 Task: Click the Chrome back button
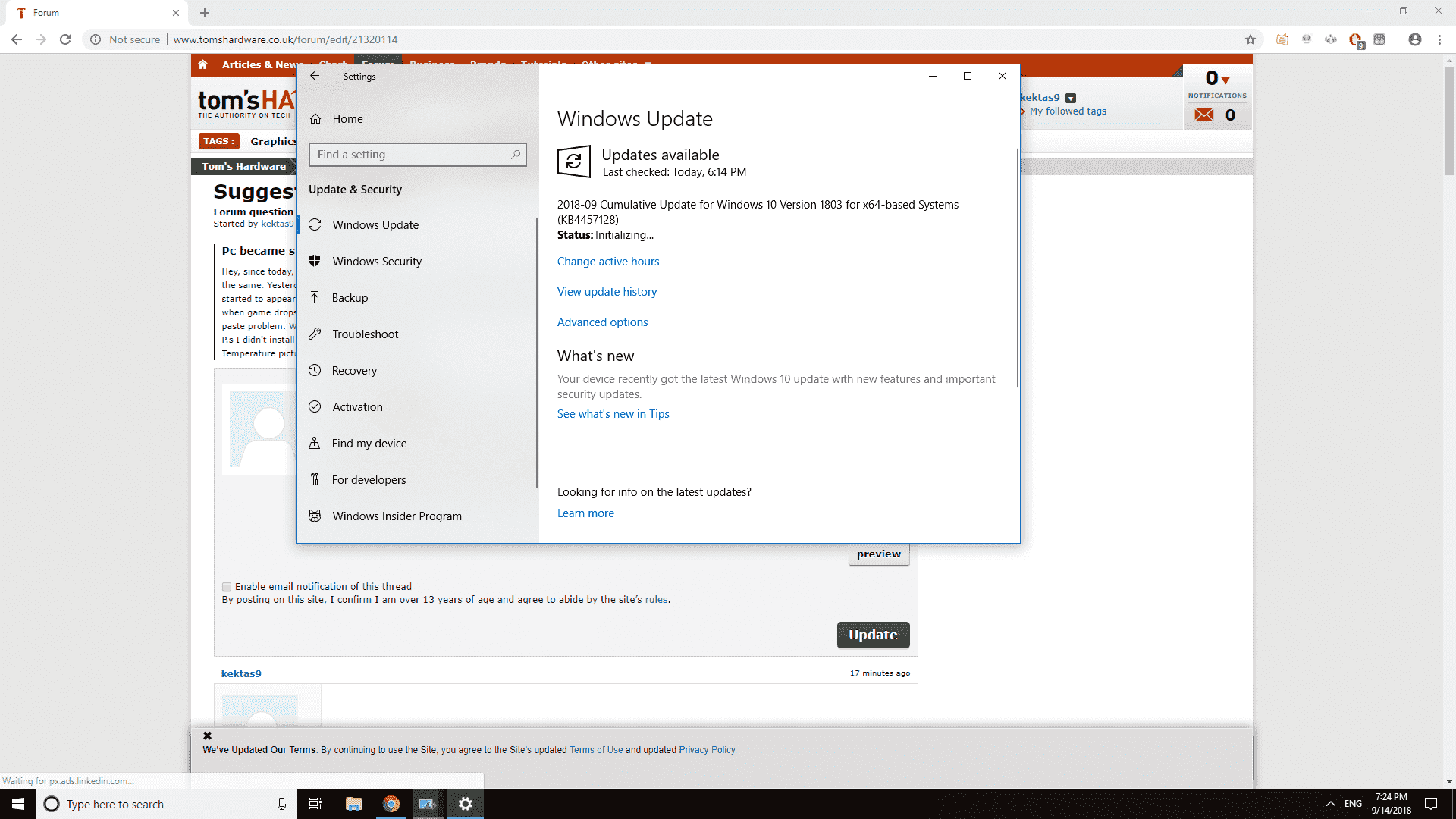17,39
